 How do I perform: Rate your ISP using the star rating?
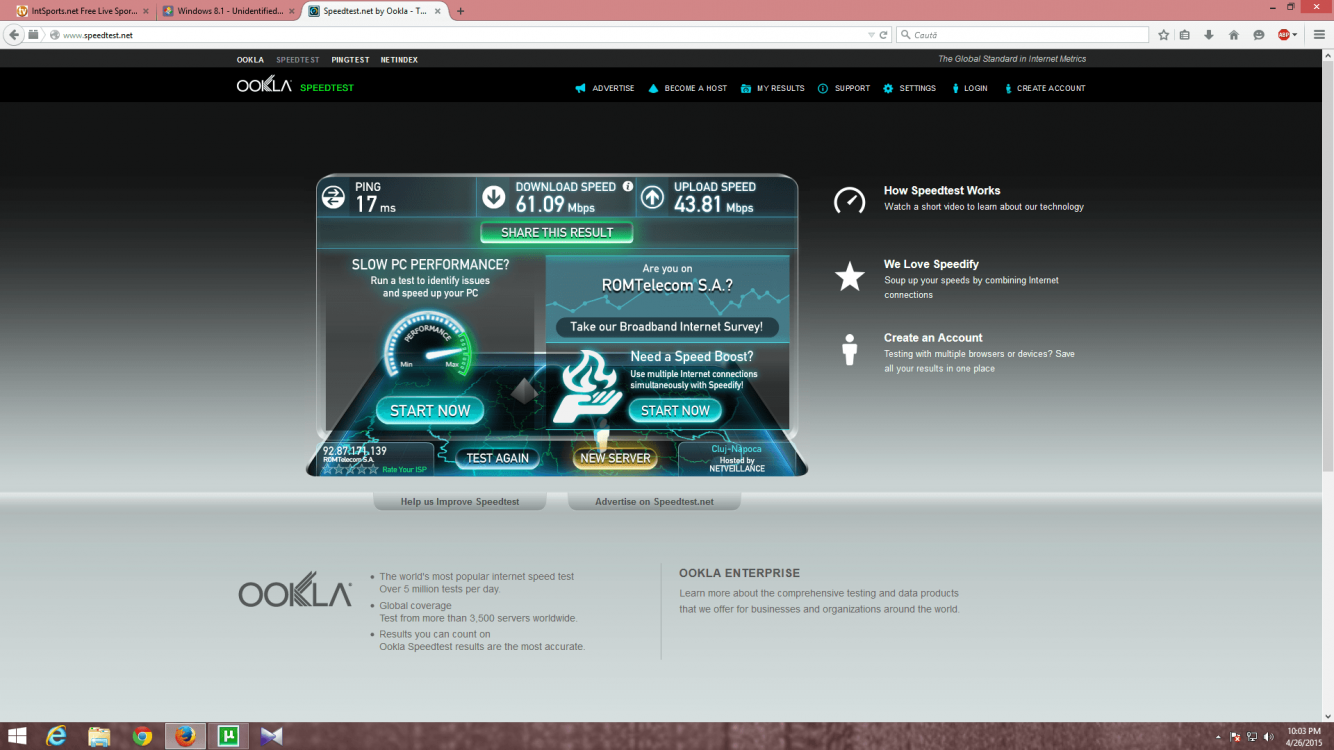[x=350, y=469]
